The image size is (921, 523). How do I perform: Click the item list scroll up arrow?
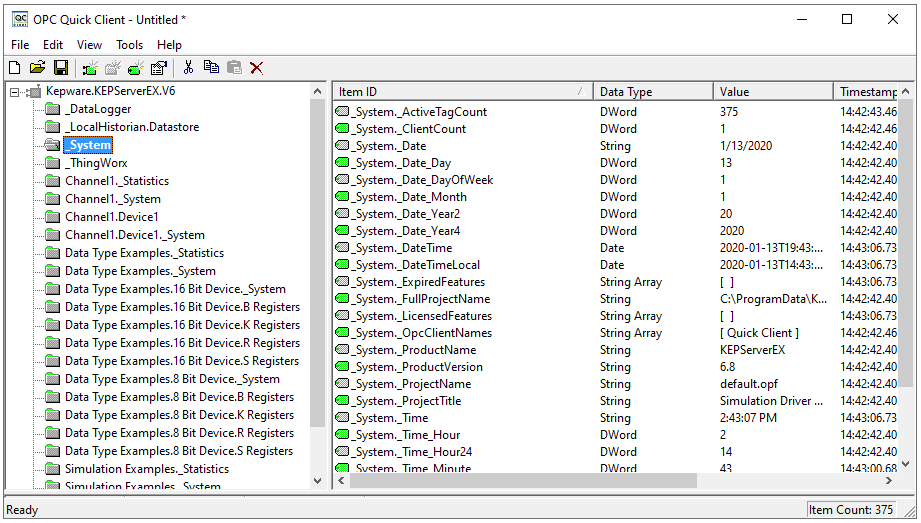point(906,91)
